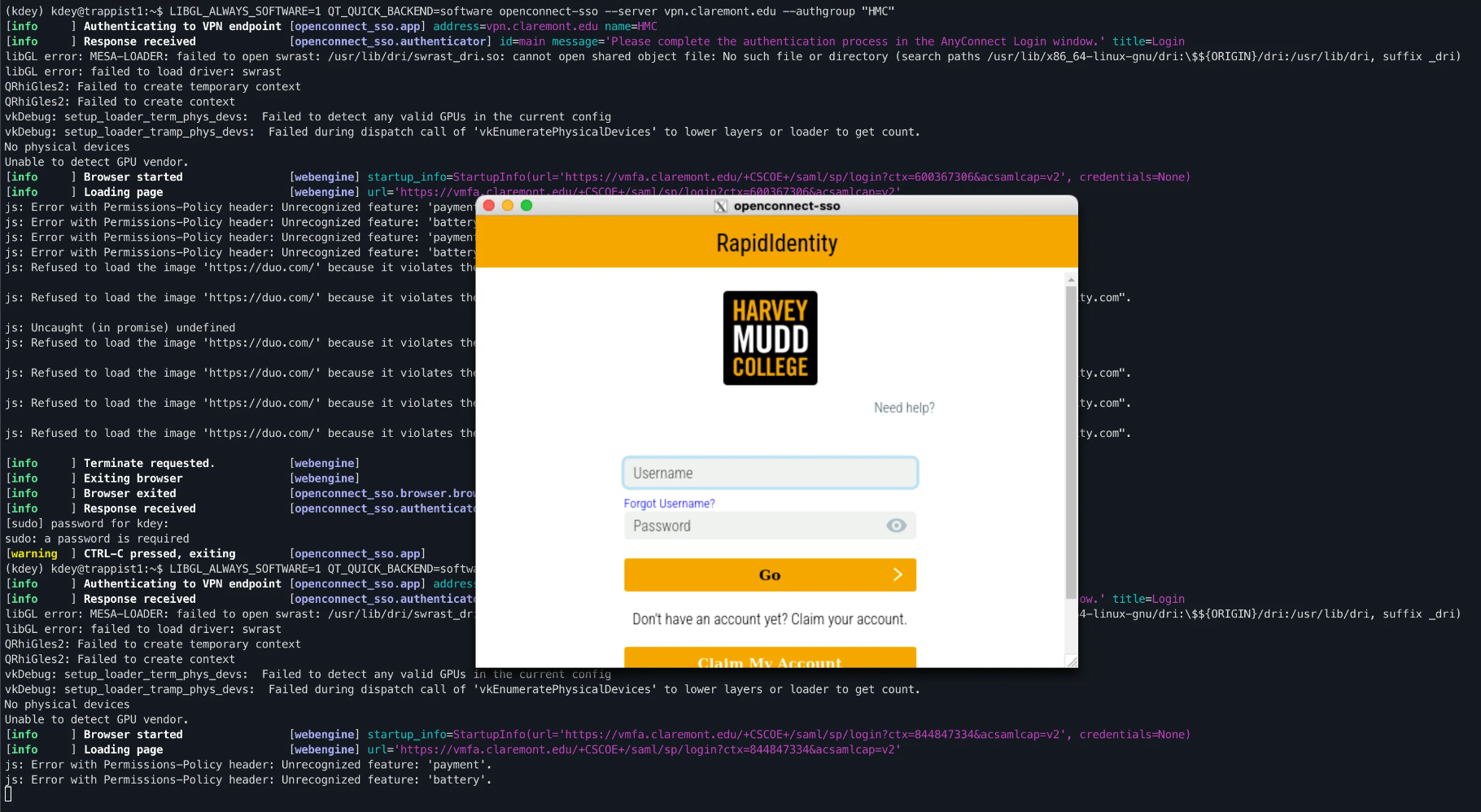The width and height of the screenshot is (1481, 812).
Task: Minimize openconnect-sso using the yellow button
Action: [x=508, y=206]
